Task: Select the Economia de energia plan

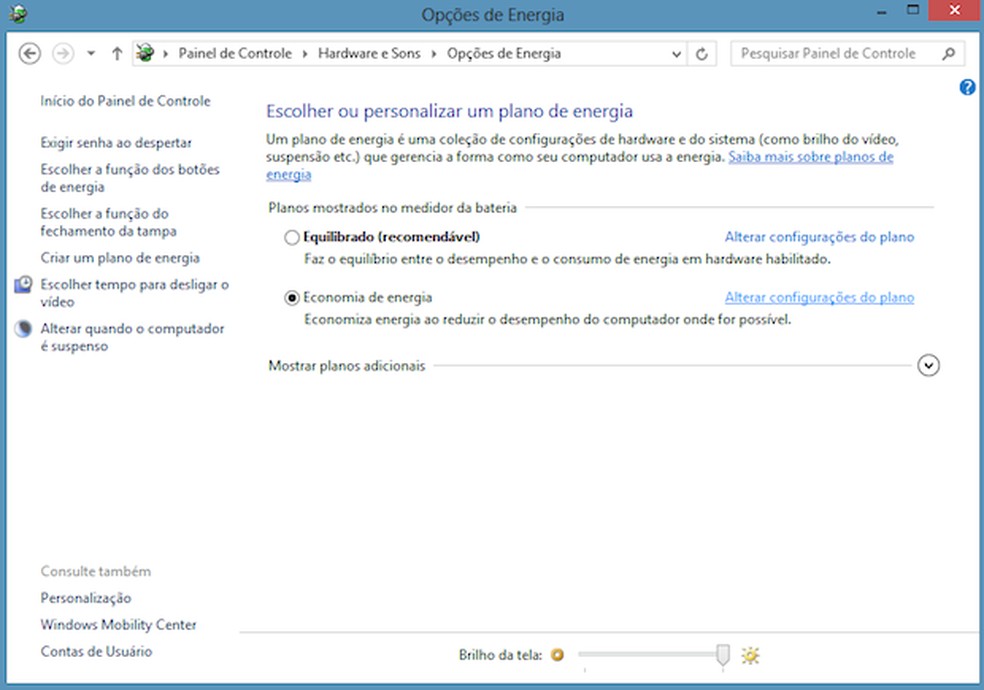Action: pos(292,298)
